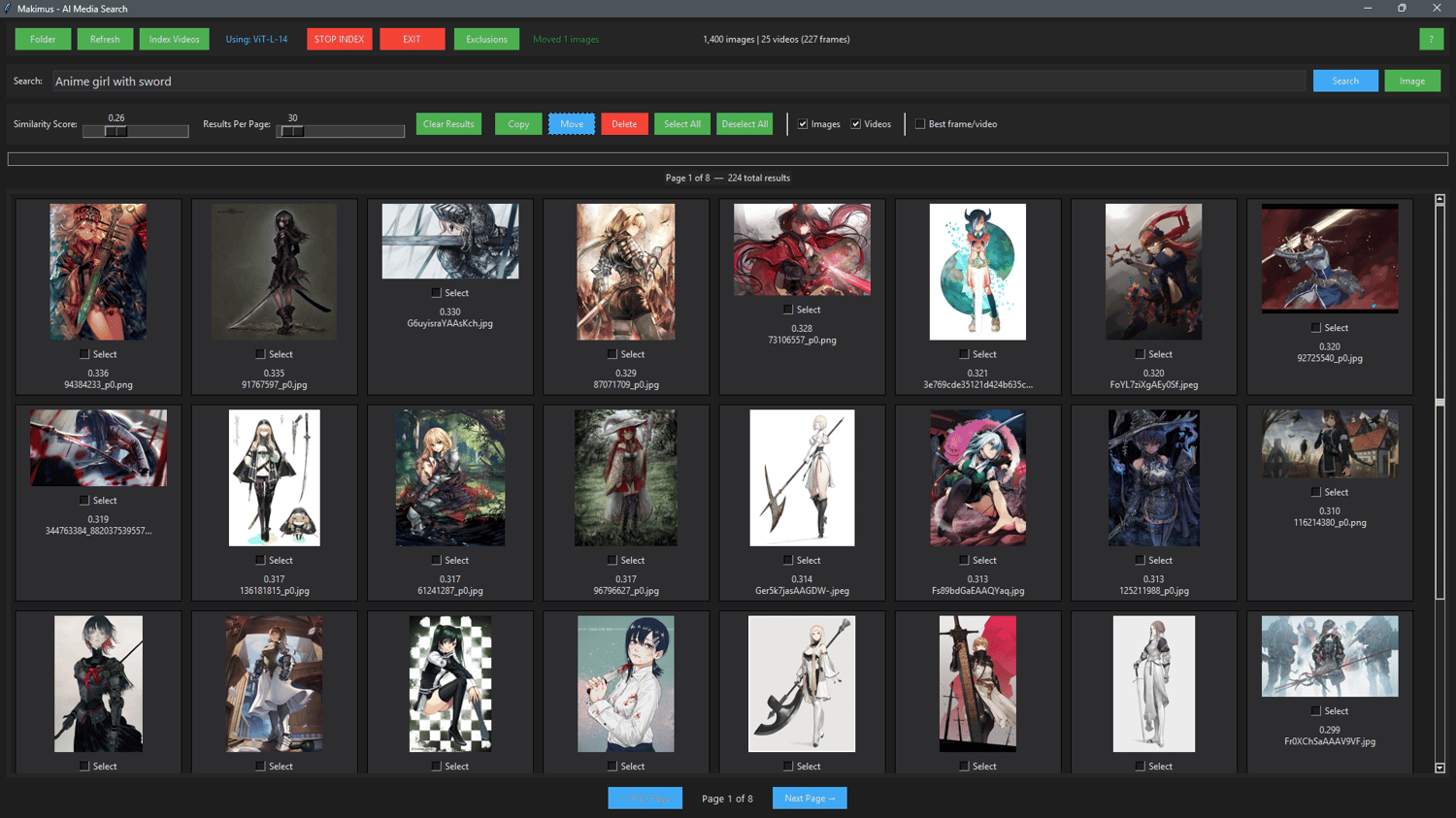Check the Select box for 61241287_p0.jpg
This screenshot has width=1456, height=818.
pyautogui.click(x=436, y=560)
